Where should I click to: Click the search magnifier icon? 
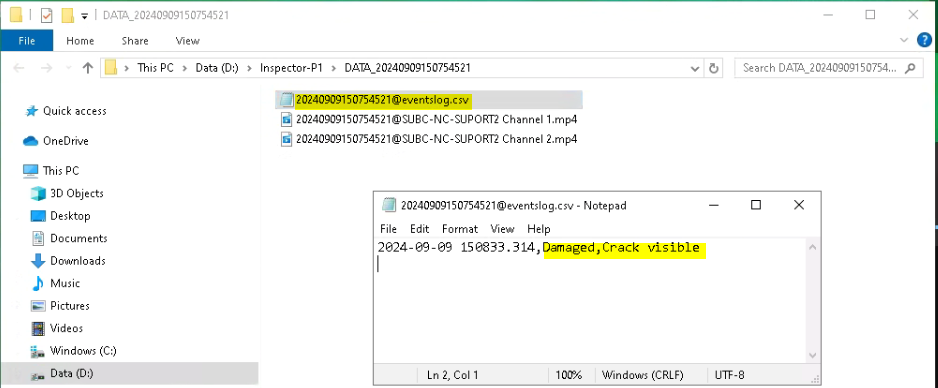pos(910,68)
